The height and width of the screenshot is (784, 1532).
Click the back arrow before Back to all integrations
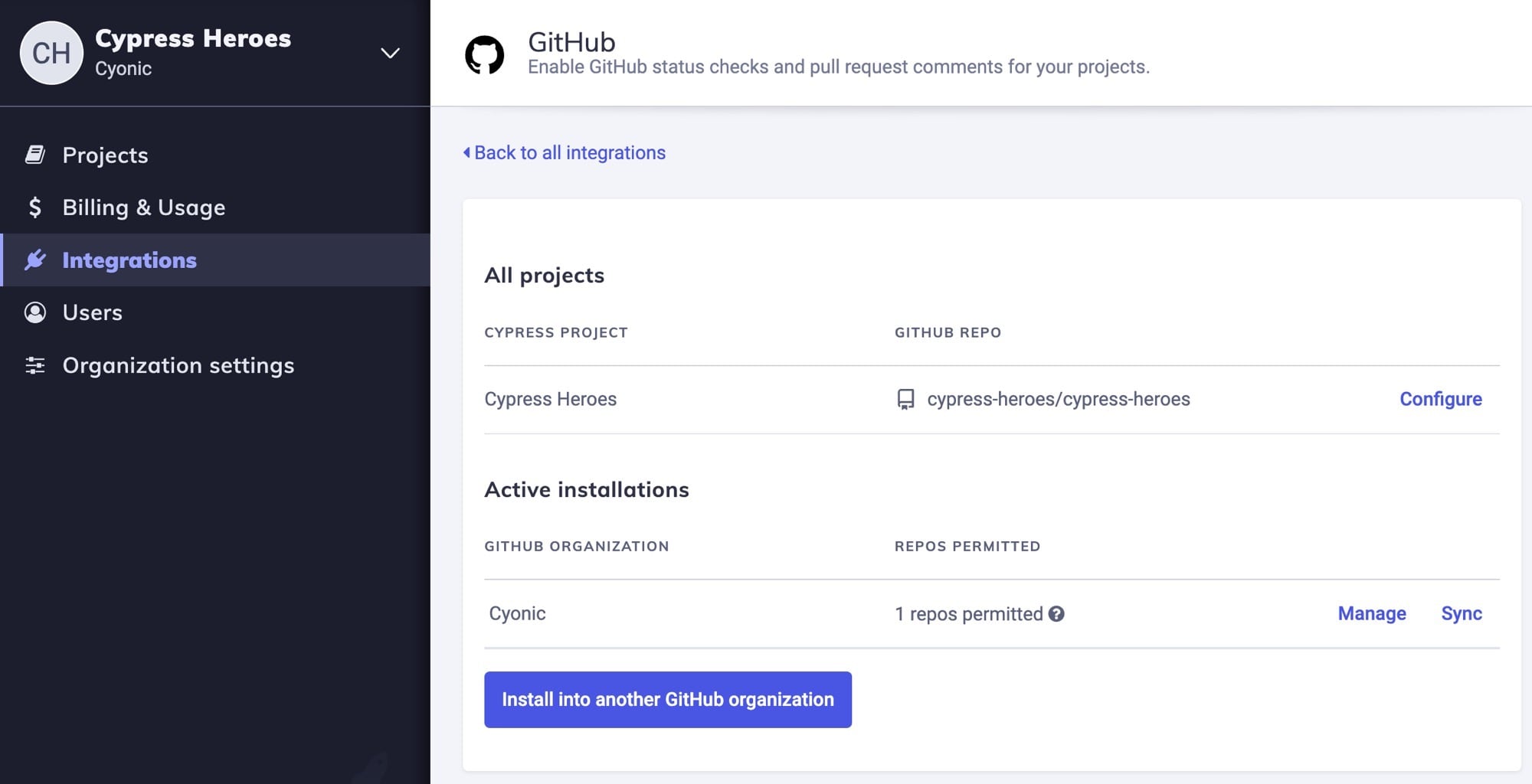(x=465, y=152)
